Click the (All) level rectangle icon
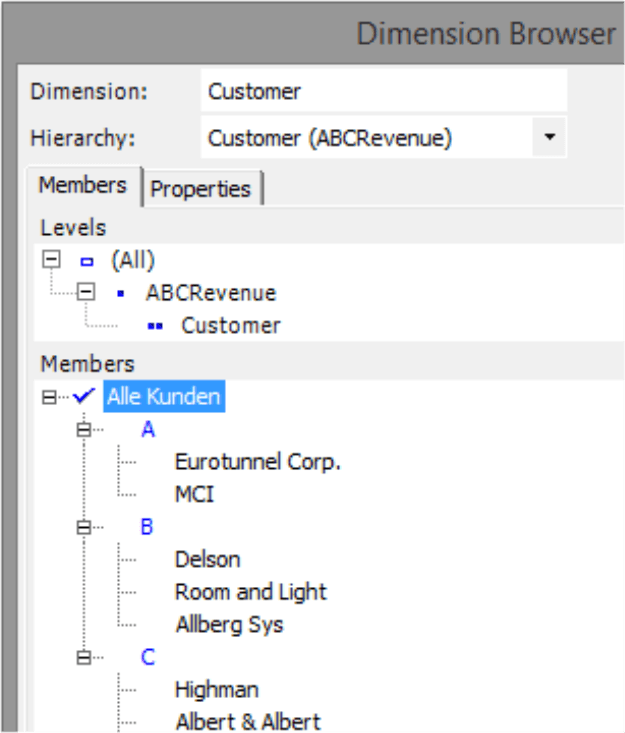This screenshot has width=625, height=733. click(x=87, y=261)
